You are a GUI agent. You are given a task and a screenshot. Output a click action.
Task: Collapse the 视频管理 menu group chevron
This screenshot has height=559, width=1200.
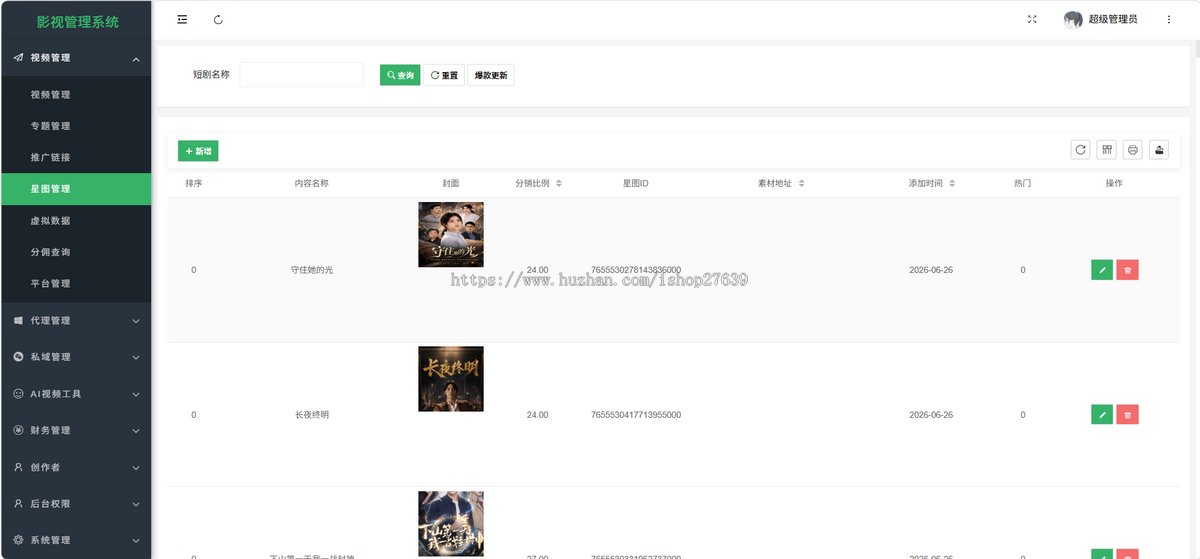tap(136, 59)
